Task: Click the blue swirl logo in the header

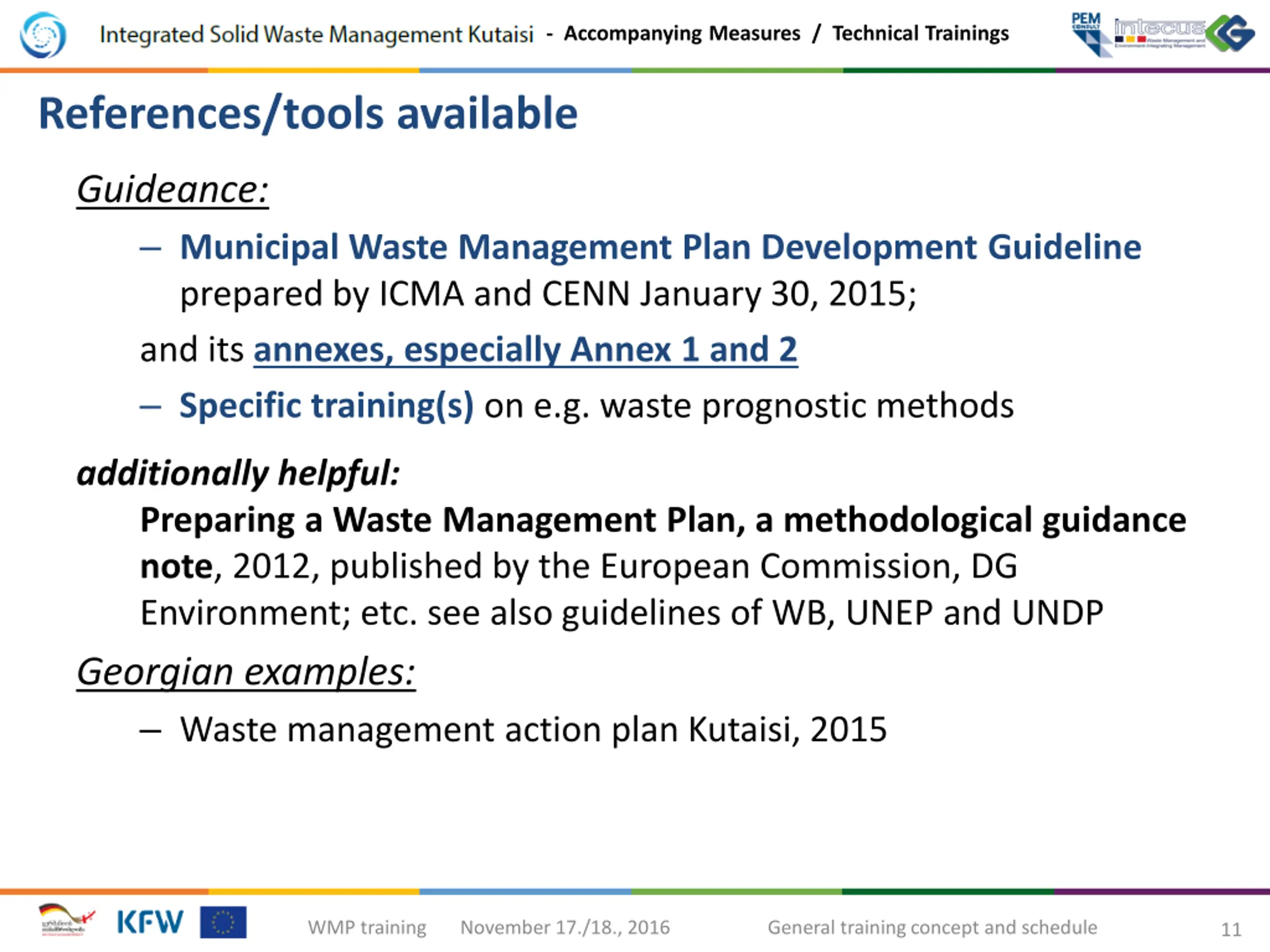Action: (43, 36)
